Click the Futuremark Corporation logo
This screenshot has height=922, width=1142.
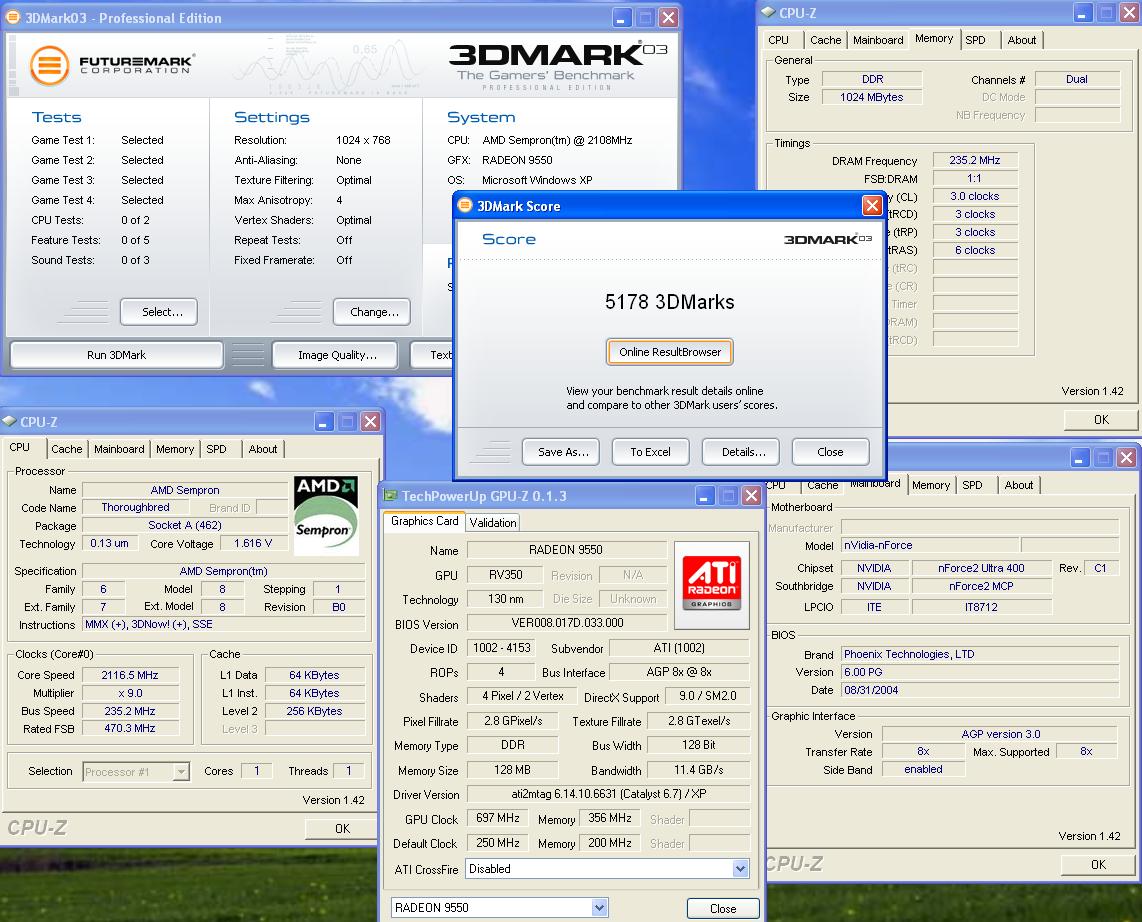[x=112, y=65]
